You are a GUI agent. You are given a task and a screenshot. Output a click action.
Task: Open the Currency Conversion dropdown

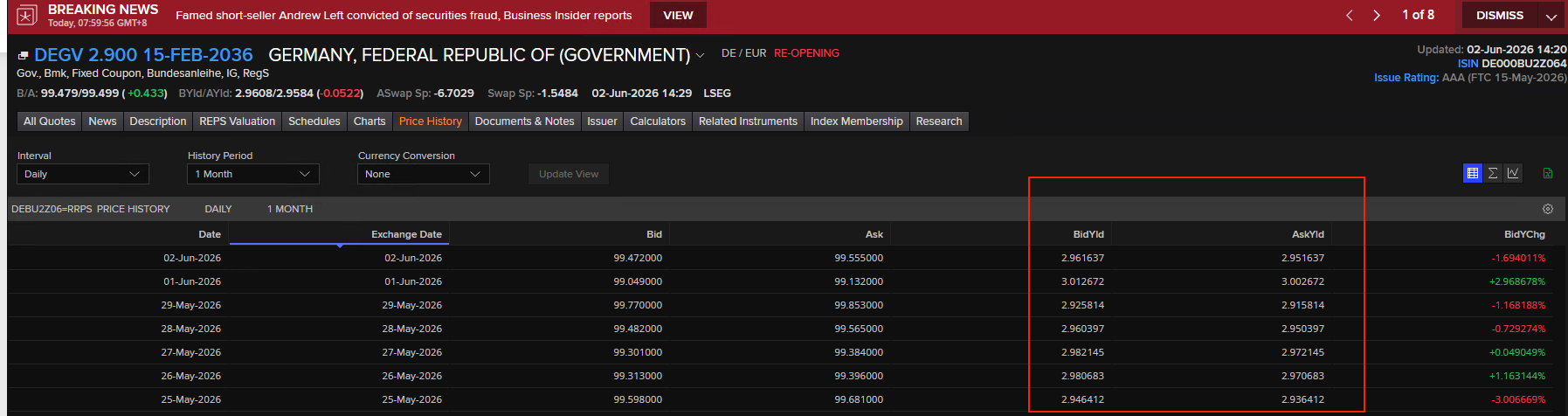click(424, 174)
